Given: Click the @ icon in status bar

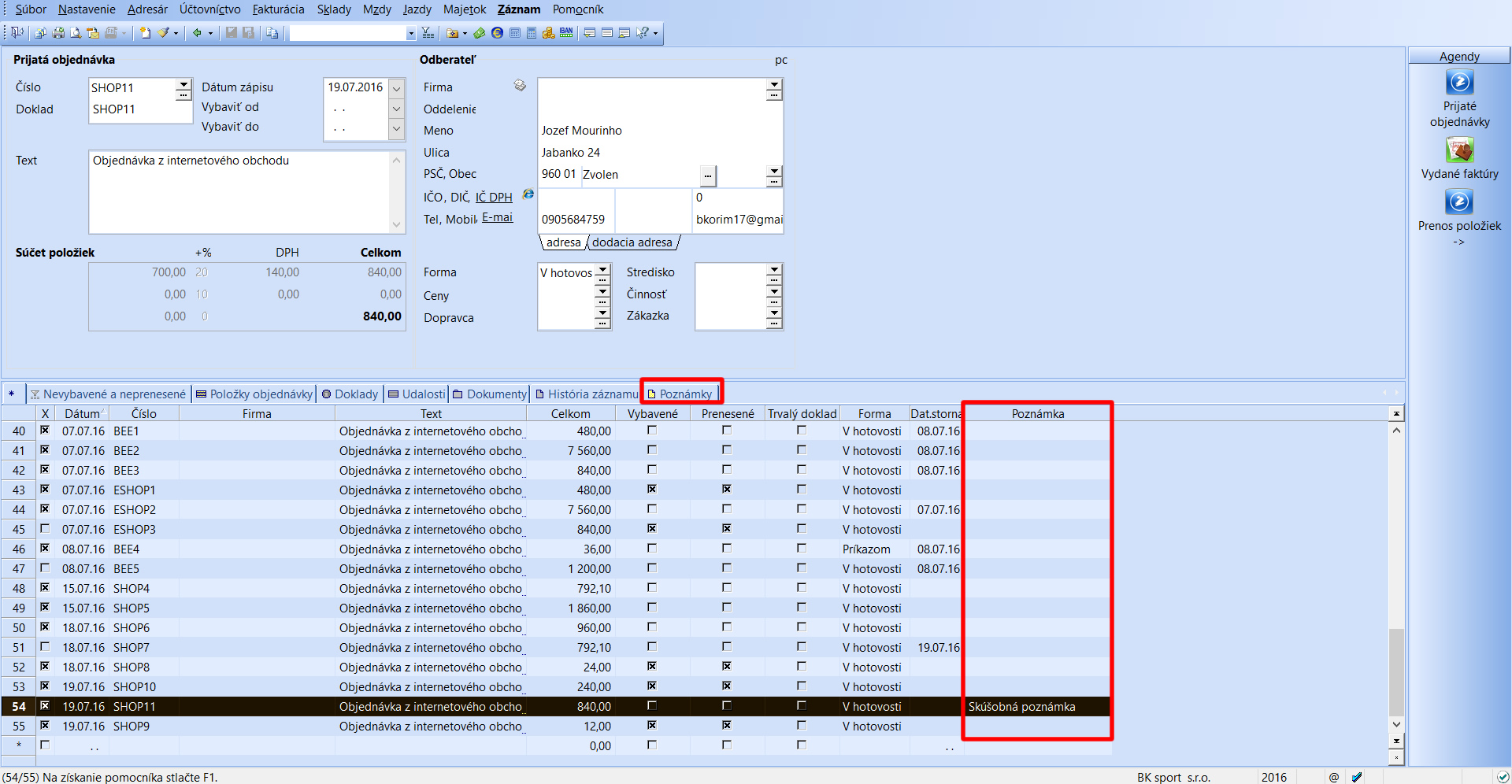Looking at the screenshot, I should point(1334,777).
